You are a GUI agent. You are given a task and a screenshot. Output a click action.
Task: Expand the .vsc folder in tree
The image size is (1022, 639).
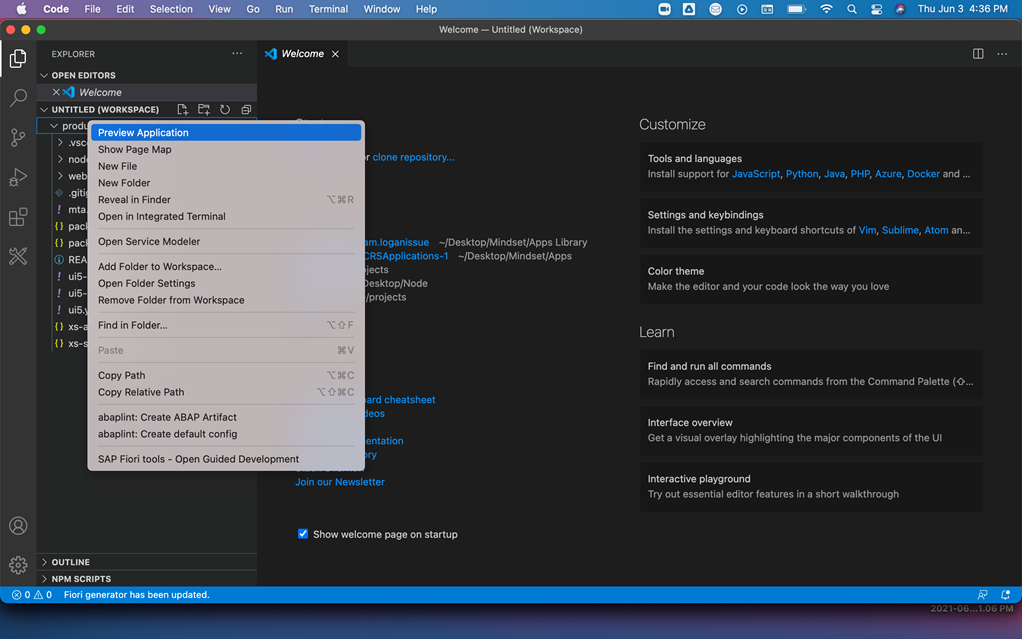click(x=61, y=142)
